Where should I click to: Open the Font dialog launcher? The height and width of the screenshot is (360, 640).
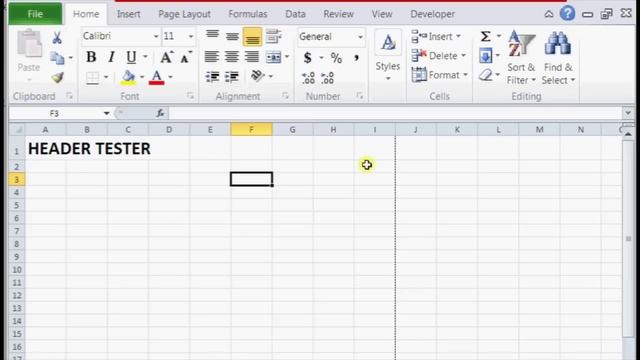(x=190, y=96)
